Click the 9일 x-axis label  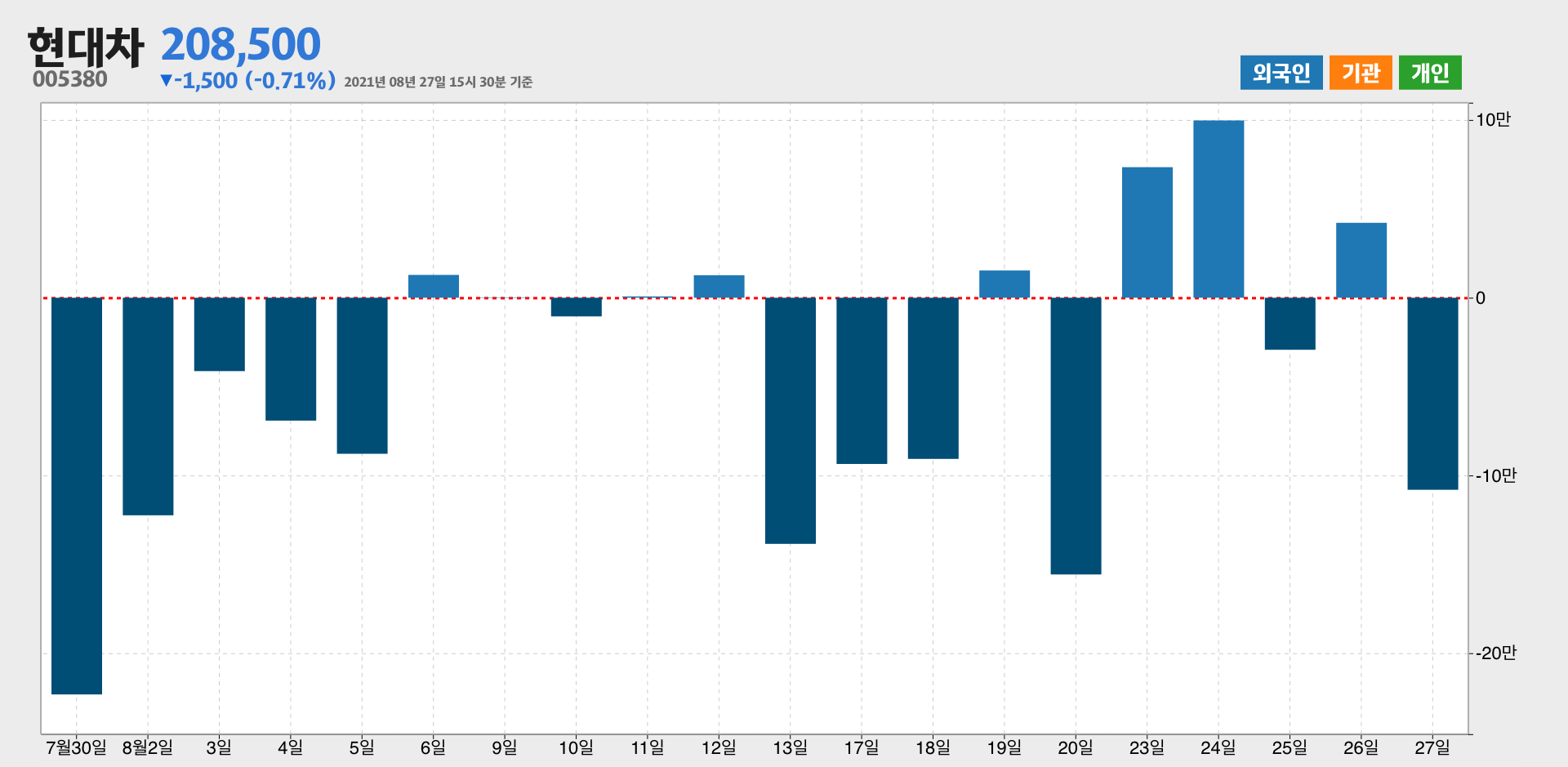coord(505,747)
